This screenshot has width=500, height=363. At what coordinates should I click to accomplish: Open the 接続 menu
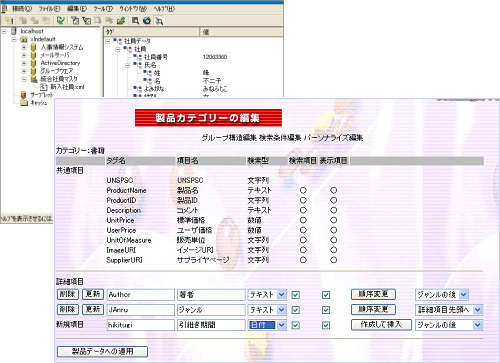(x=22, y=9)
